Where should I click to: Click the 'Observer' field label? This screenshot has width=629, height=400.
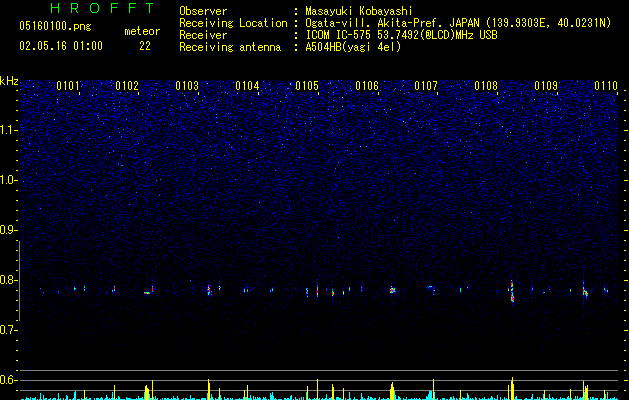tap(203, 11)
